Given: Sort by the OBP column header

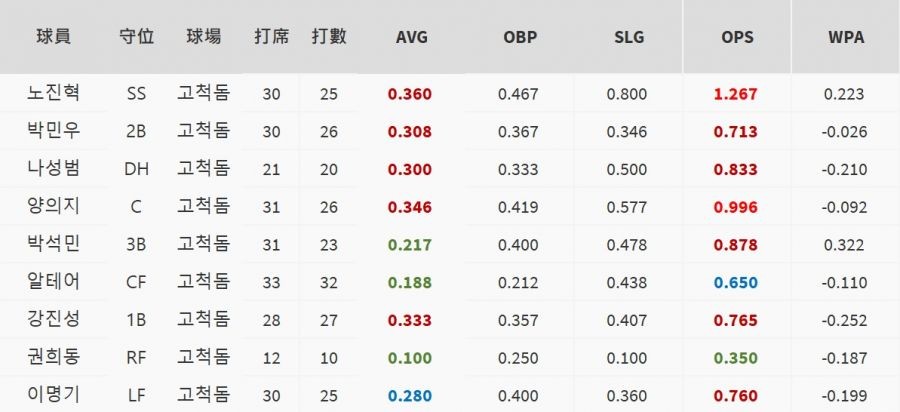Looking at the screenshot, I should pyautogui.click(x=519, y=37).
